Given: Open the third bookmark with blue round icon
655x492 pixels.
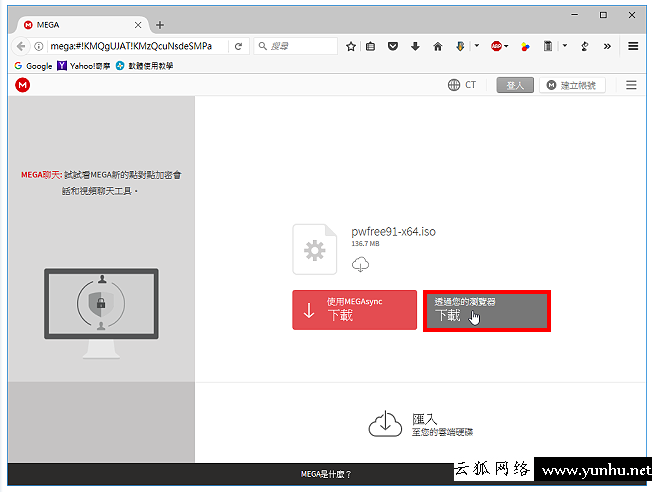Looking at the screenshot, I should click(145, 66).
